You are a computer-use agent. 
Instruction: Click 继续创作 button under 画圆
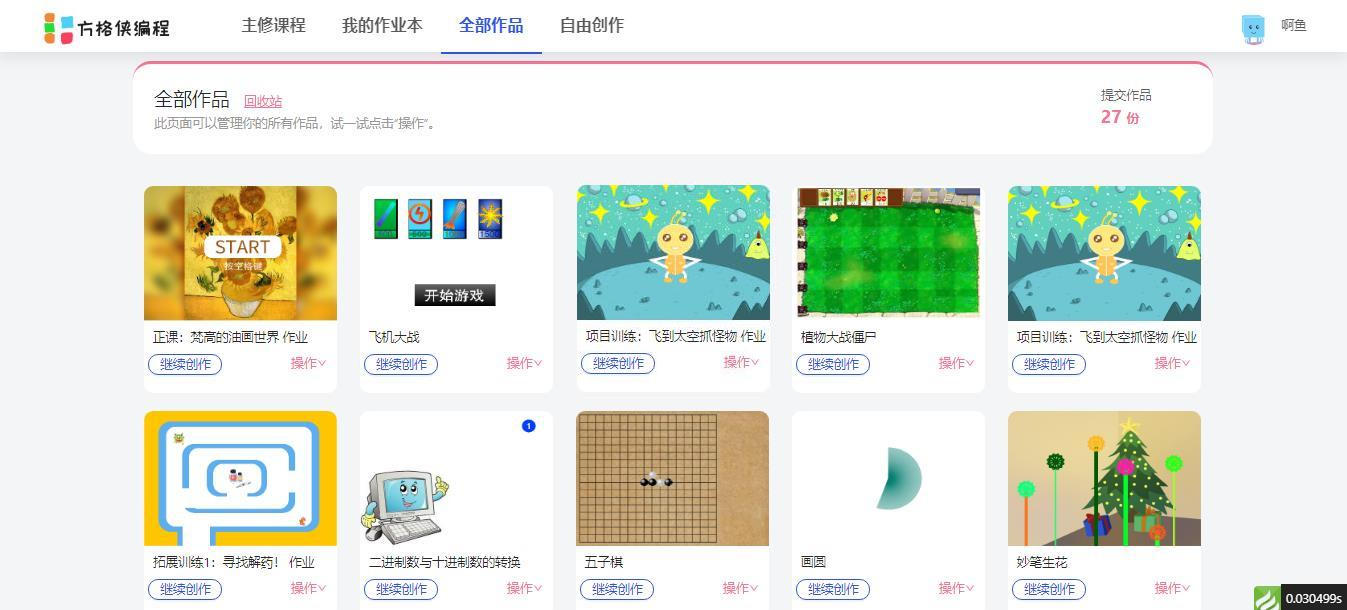click(833, 589)
